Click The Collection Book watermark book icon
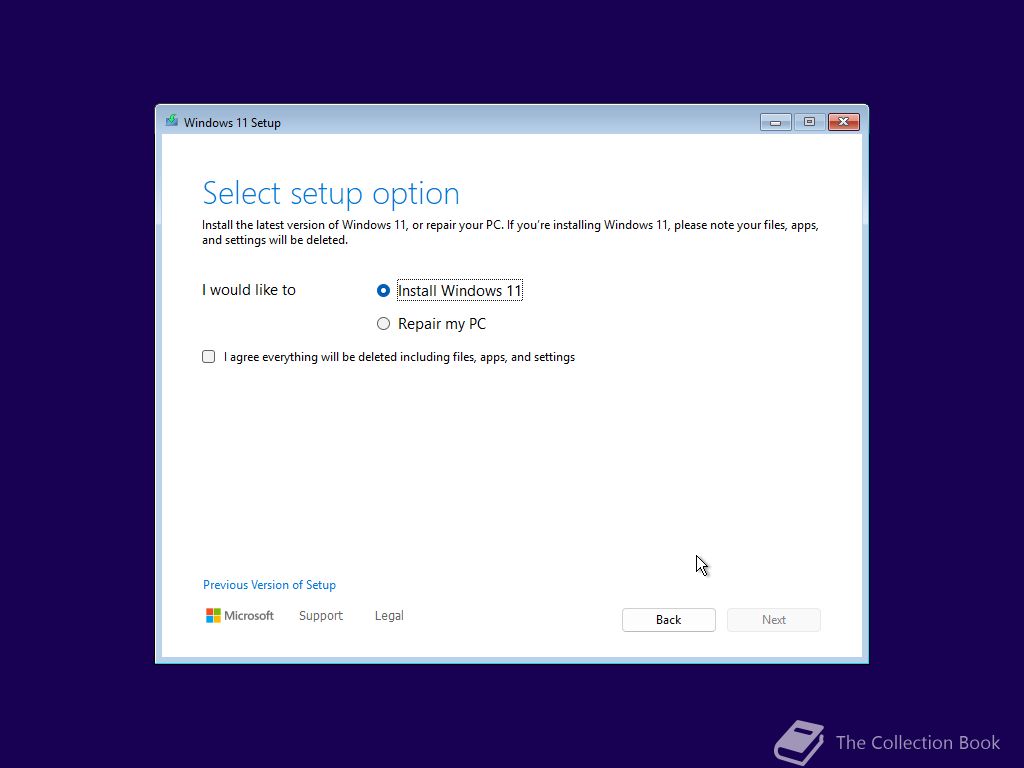Image resolution: width=1024 pixels, height=768 pixels. coord(799,743)
